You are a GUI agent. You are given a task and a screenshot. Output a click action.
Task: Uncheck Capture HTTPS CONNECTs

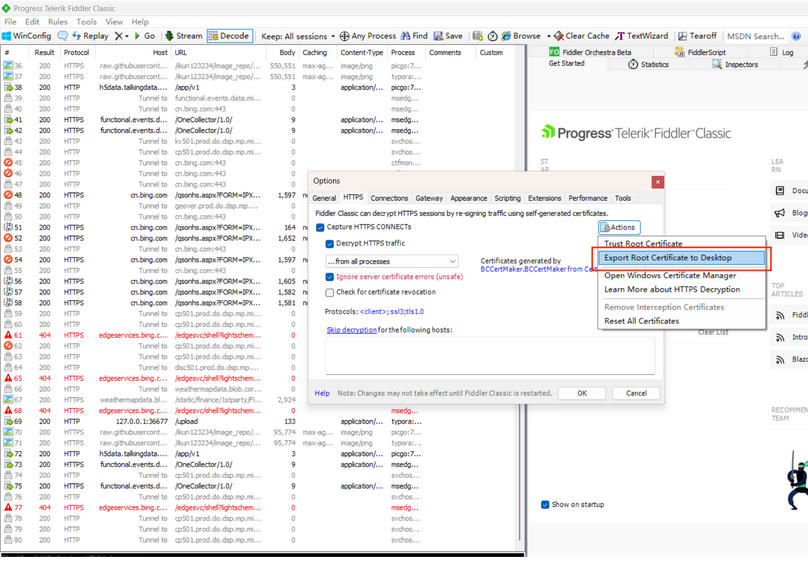pos(320,227)
